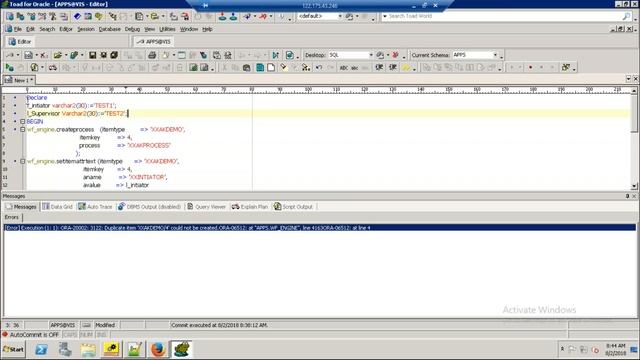Image resolution: width=640 pixels, height=360 pixels.
Task: Switch to the Query Viewer tab
Action: (x=206, y=207)
